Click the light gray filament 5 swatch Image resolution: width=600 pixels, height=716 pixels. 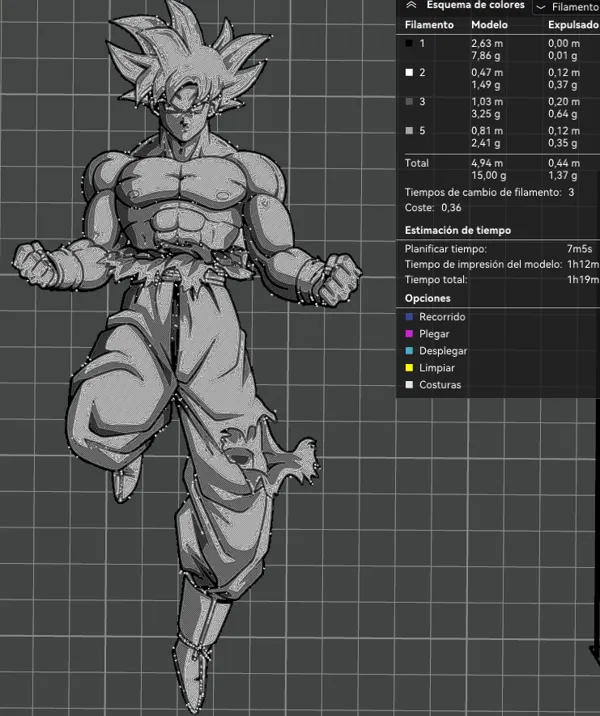409,131
